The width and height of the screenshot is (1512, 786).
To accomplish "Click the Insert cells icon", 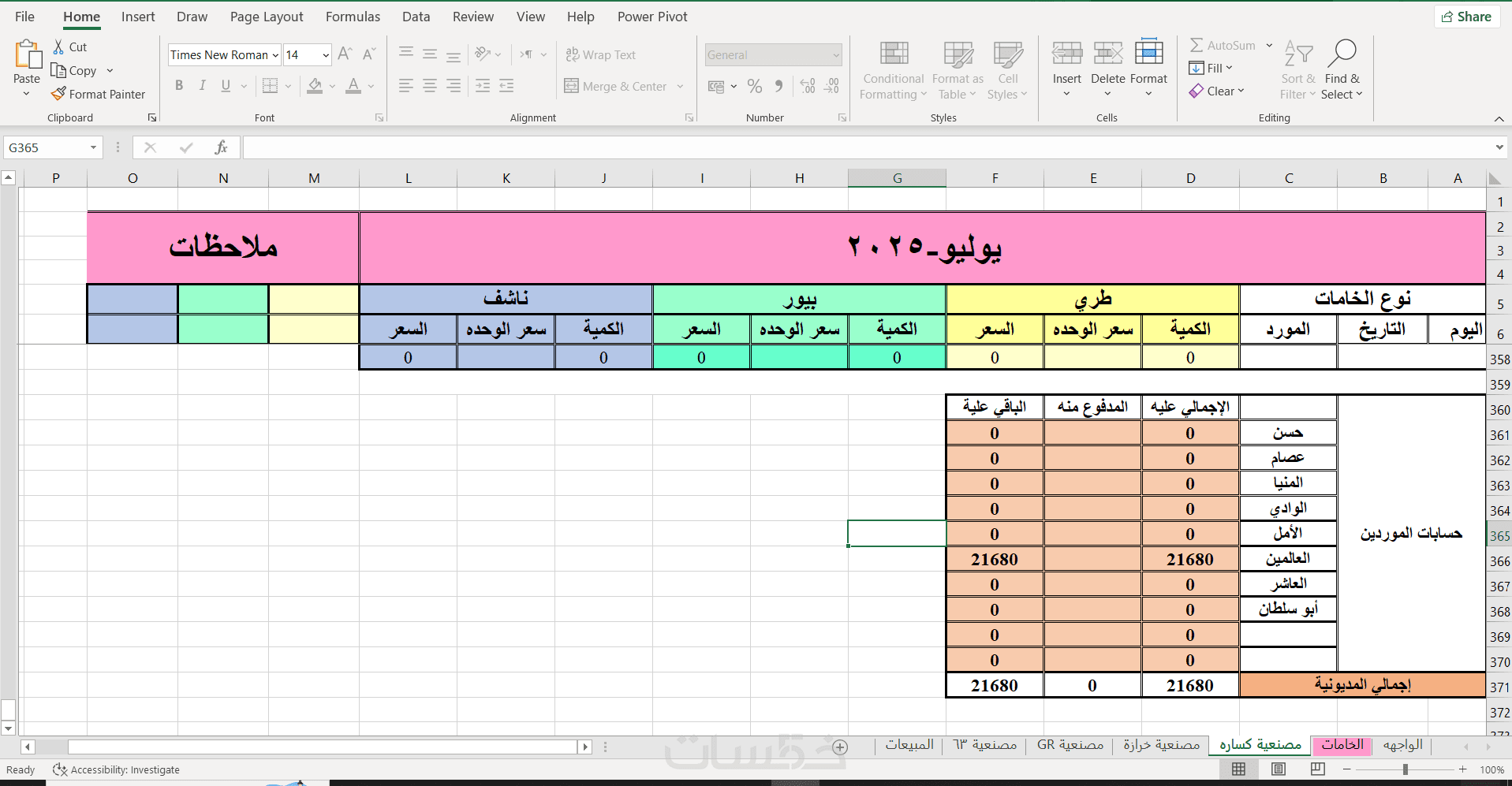I will click(1066, 54).
